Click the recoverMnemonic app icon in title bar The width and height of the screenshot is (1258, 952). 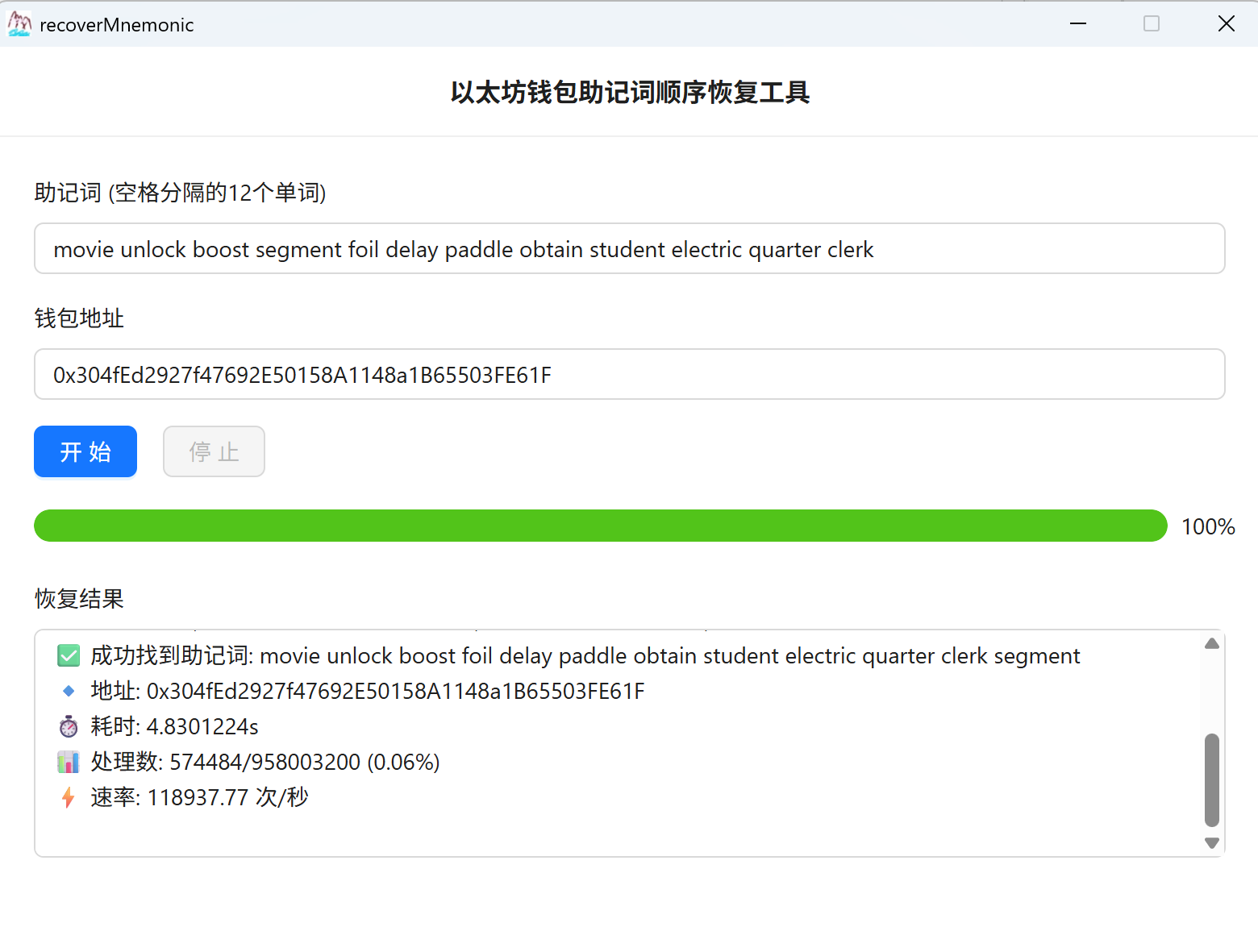pos(19,24)
